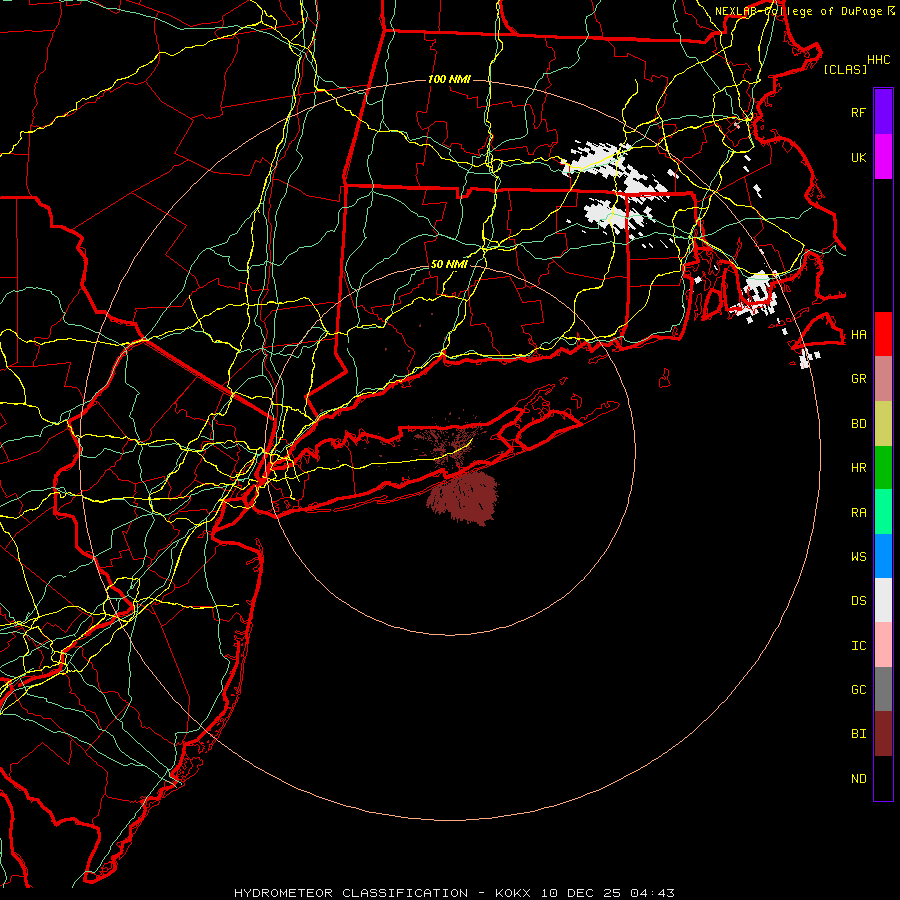Click the DS white legend swatch
This screenshot has width=900, height=900.
coord(883,600)
